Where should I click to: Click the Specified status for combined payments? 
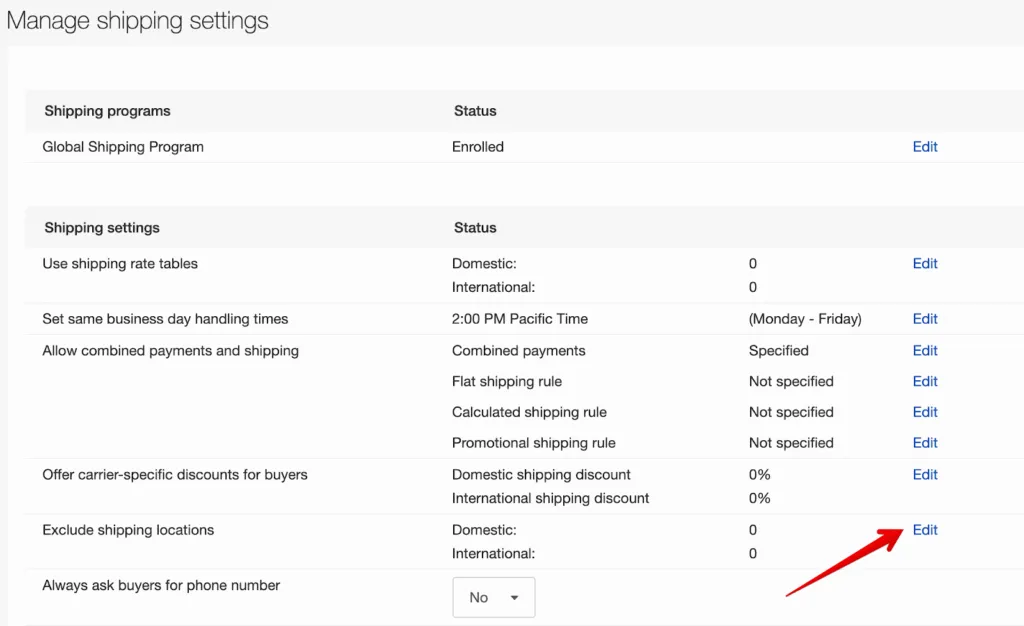(x=777, y=350)
